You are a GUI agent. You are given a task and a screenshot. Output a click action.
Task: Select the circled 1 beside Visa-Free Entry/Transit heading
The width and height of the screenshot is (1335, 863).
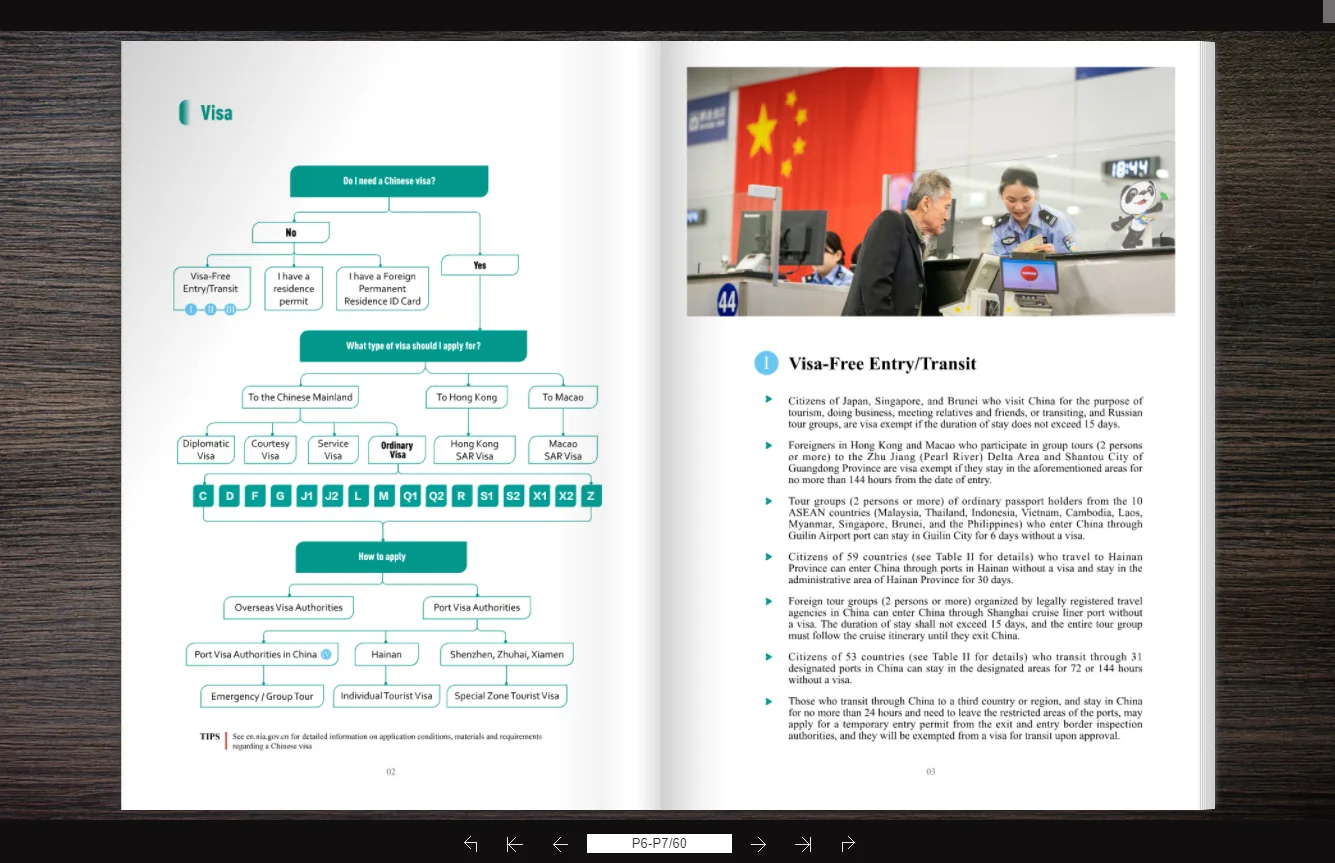(x=767, y=363)
